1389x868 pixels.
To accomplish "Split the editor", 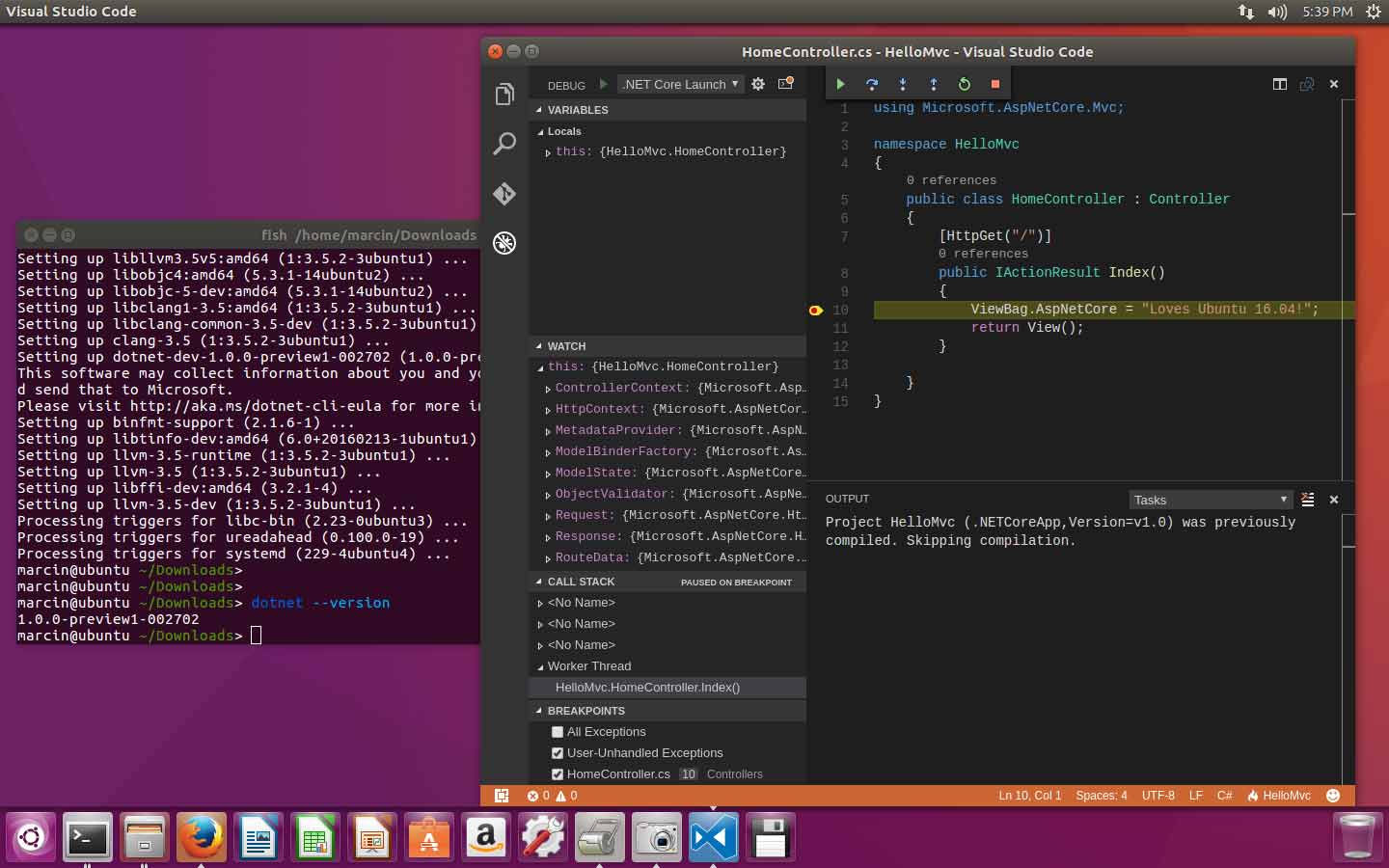I will 1280,84.
